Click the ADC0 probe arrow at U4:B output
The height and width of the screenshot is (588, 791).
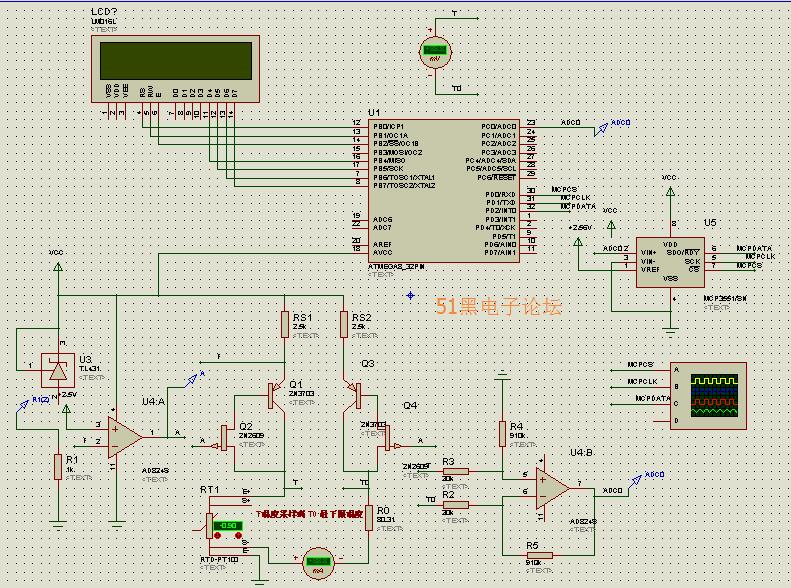[636, 481]
